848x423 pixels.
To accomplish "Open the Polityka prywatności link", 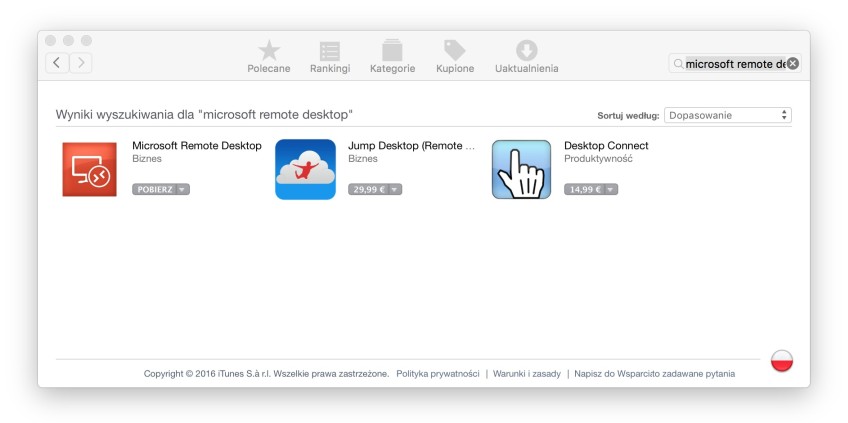I will point(438,374).
